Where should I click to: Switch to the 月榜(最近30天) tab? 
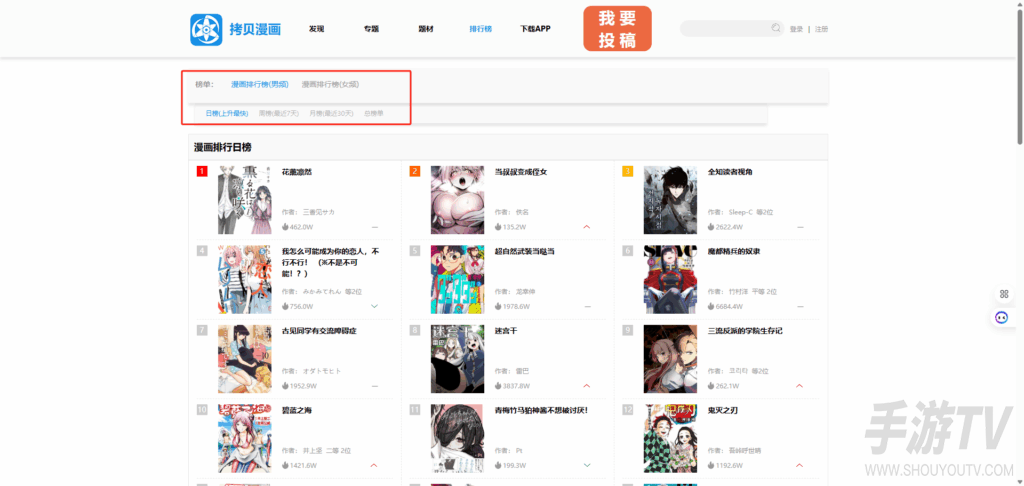(332, 114)
